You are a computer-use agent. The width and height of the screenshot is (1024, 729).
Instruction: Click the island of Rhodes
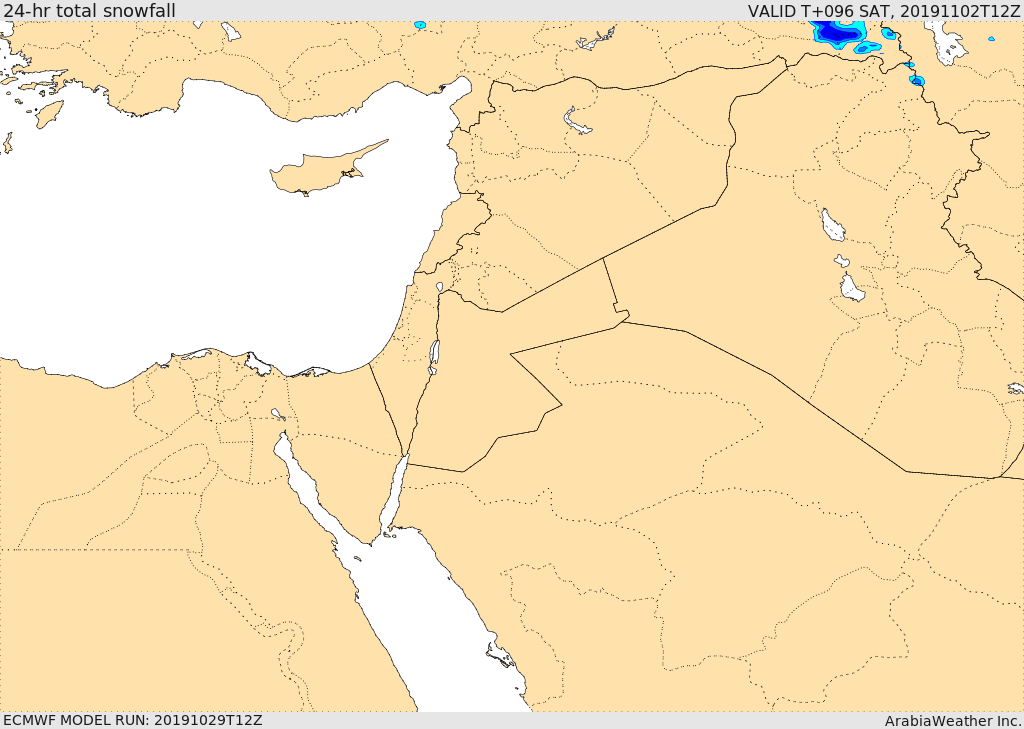pyautogui.click(x=49, y=114)
